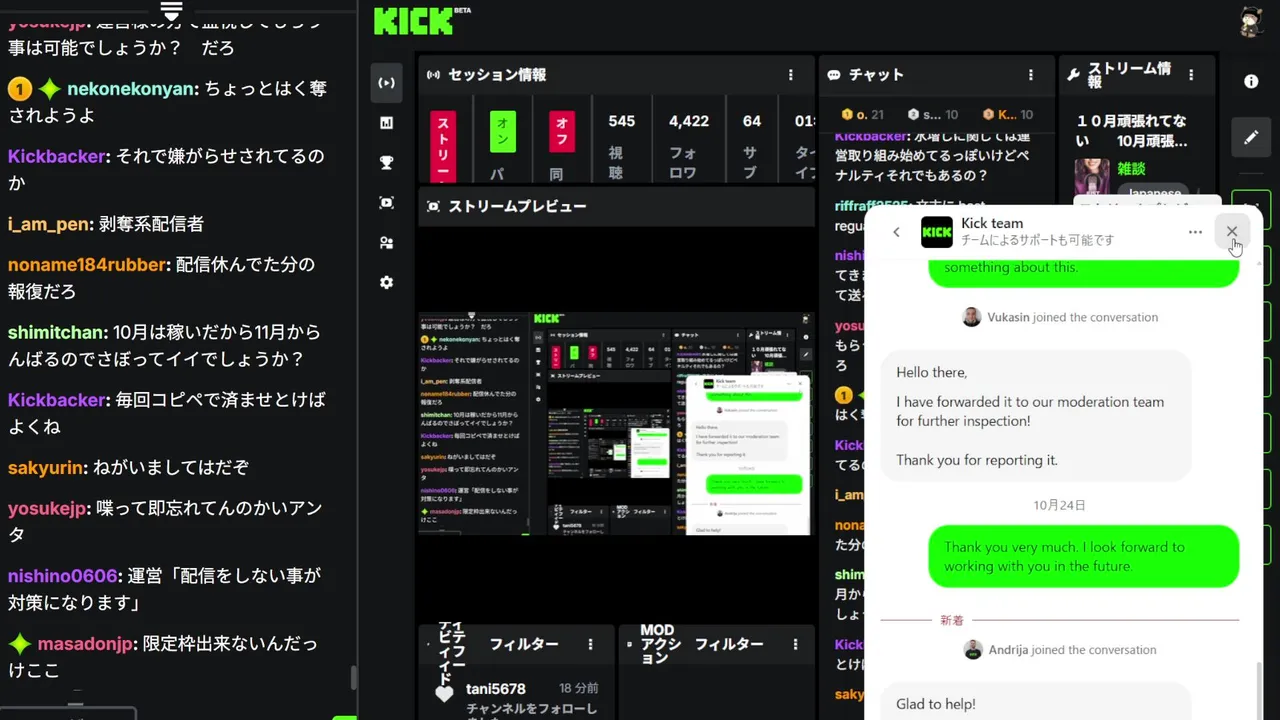Open the community users sidebar icon
The width and height of the screenshot is (1280, 720).
click(386, 243)
